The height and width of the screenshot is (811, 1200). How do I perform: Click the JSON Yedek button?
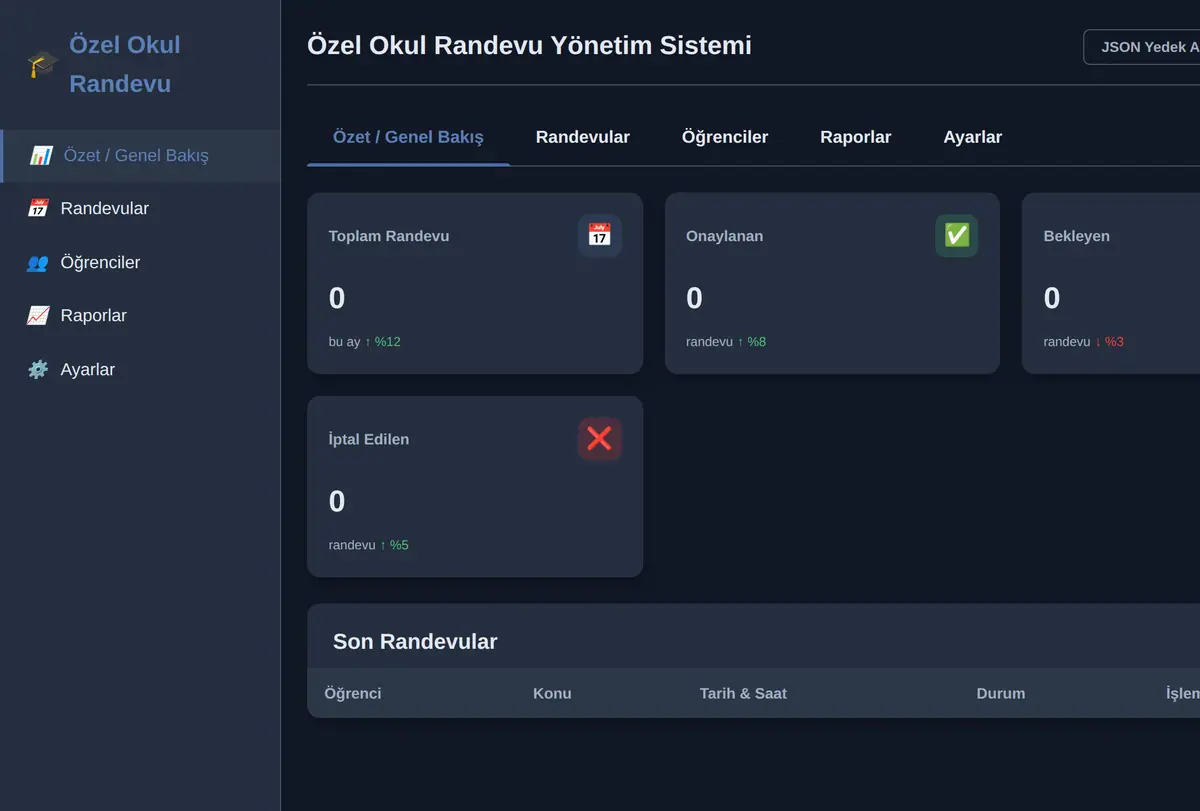1142,47
